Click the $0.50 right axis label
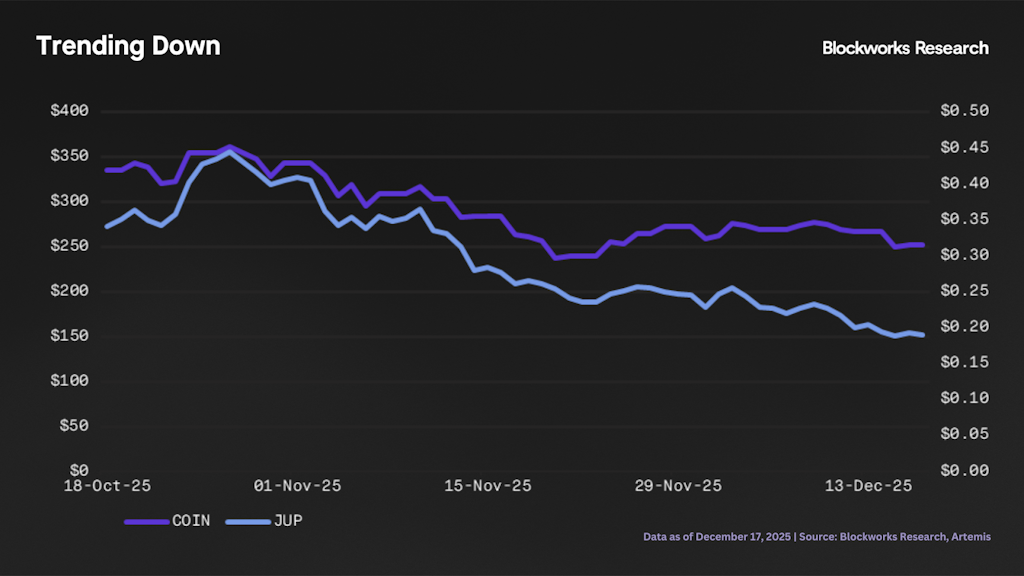This screenshot has width=1024, height=576. 964,111
